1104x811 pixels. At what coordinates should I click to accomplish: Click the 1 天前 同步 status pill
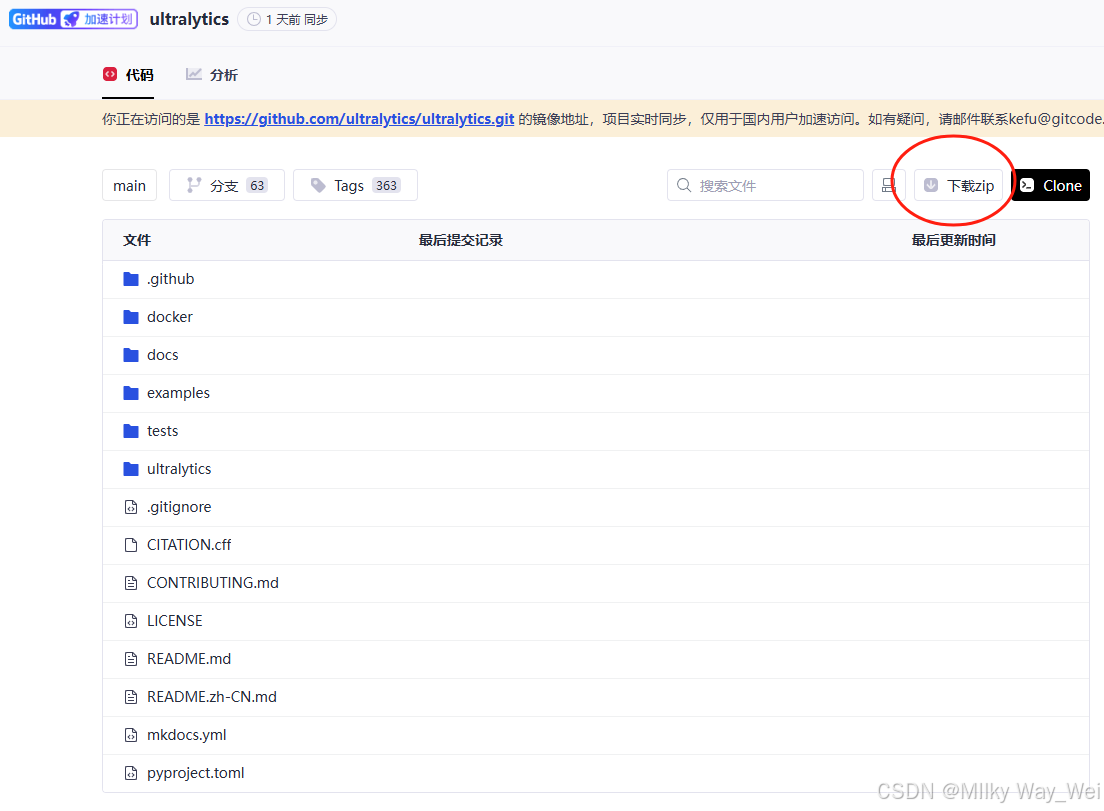pyautogui.click(x=287, y=19)
